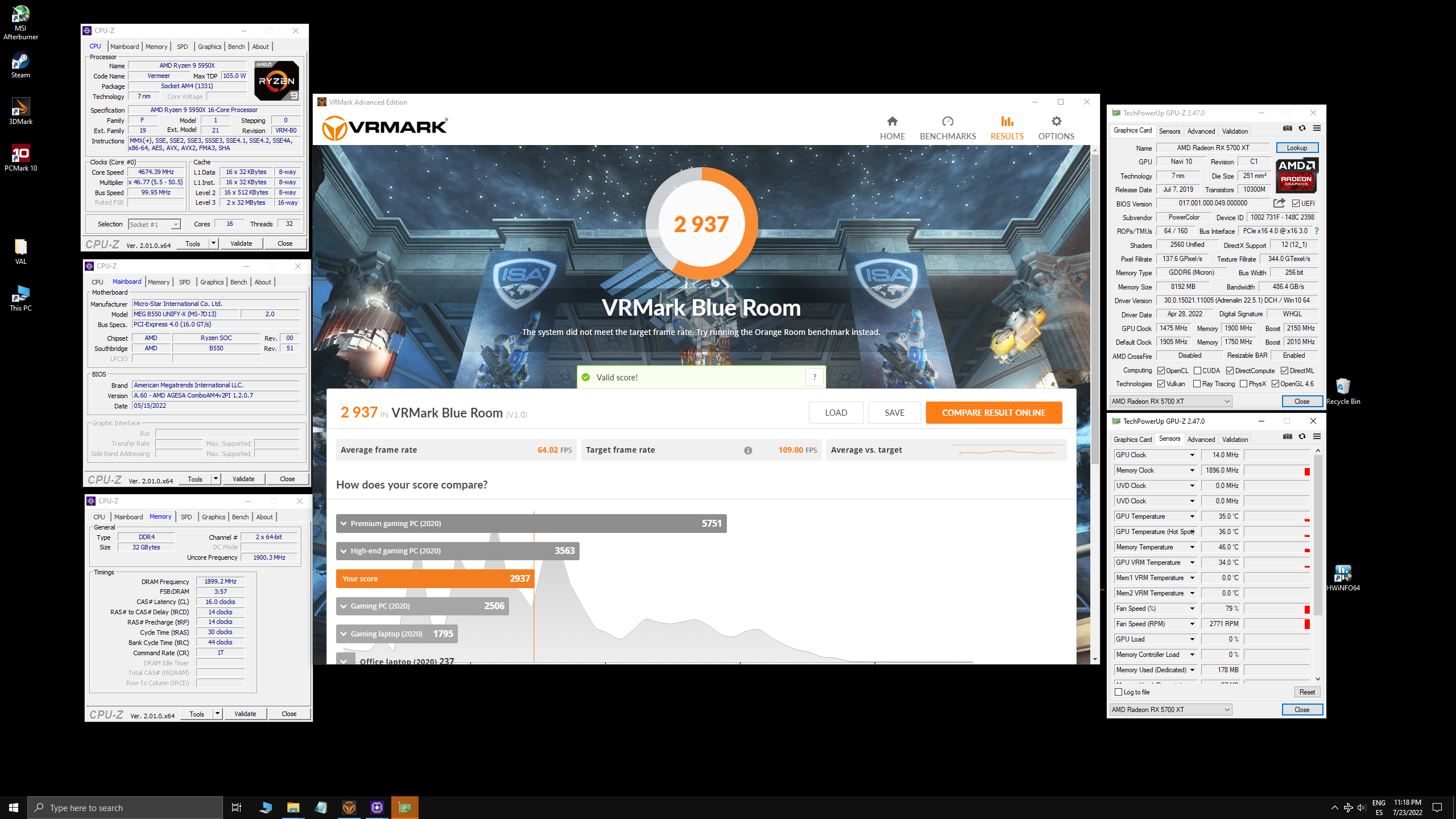Screen dimensions: 1456x819
Task: Open File Explorer from taskbar
Action: (x=293, y=808)
